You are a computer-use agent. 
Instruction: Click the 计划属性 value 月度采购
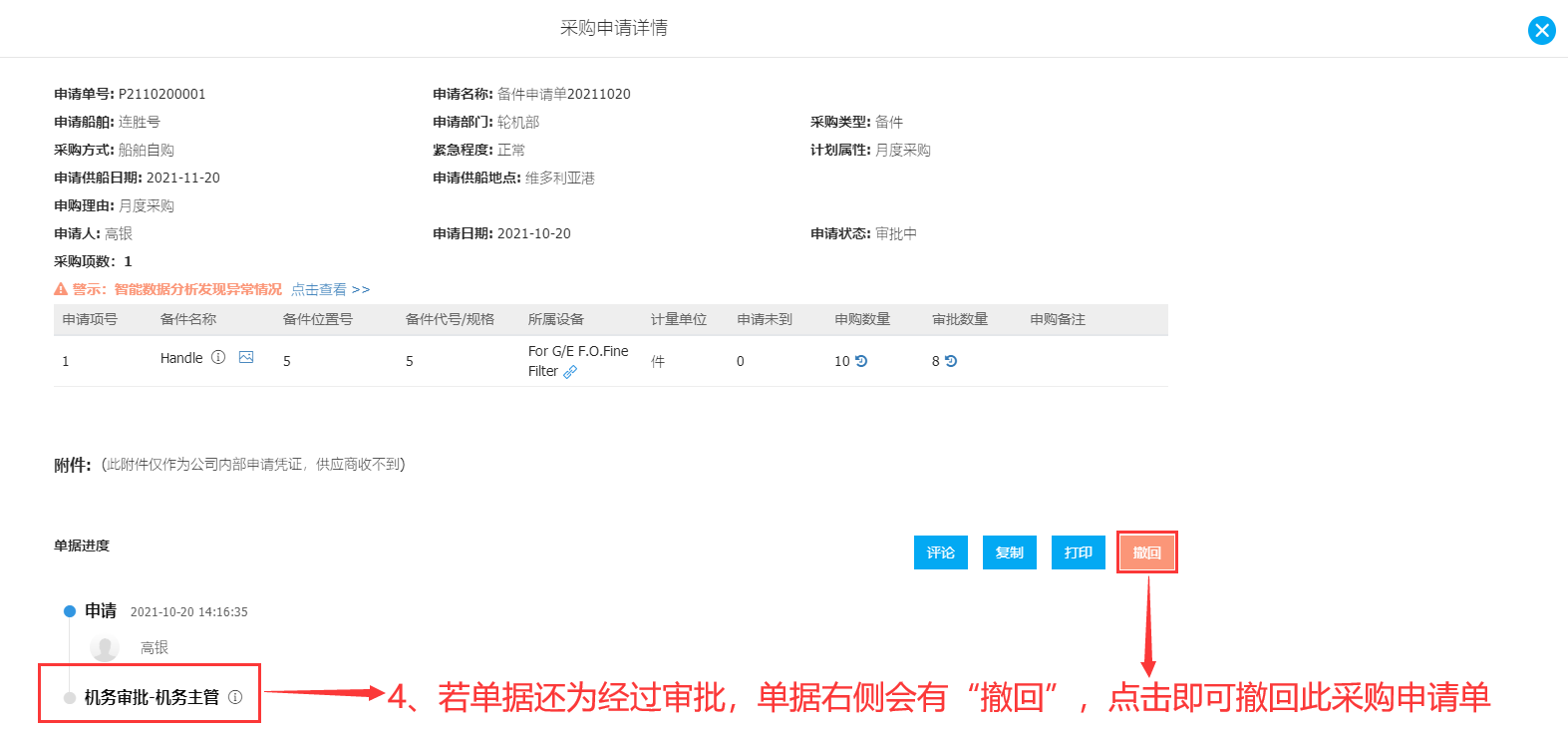903,150
